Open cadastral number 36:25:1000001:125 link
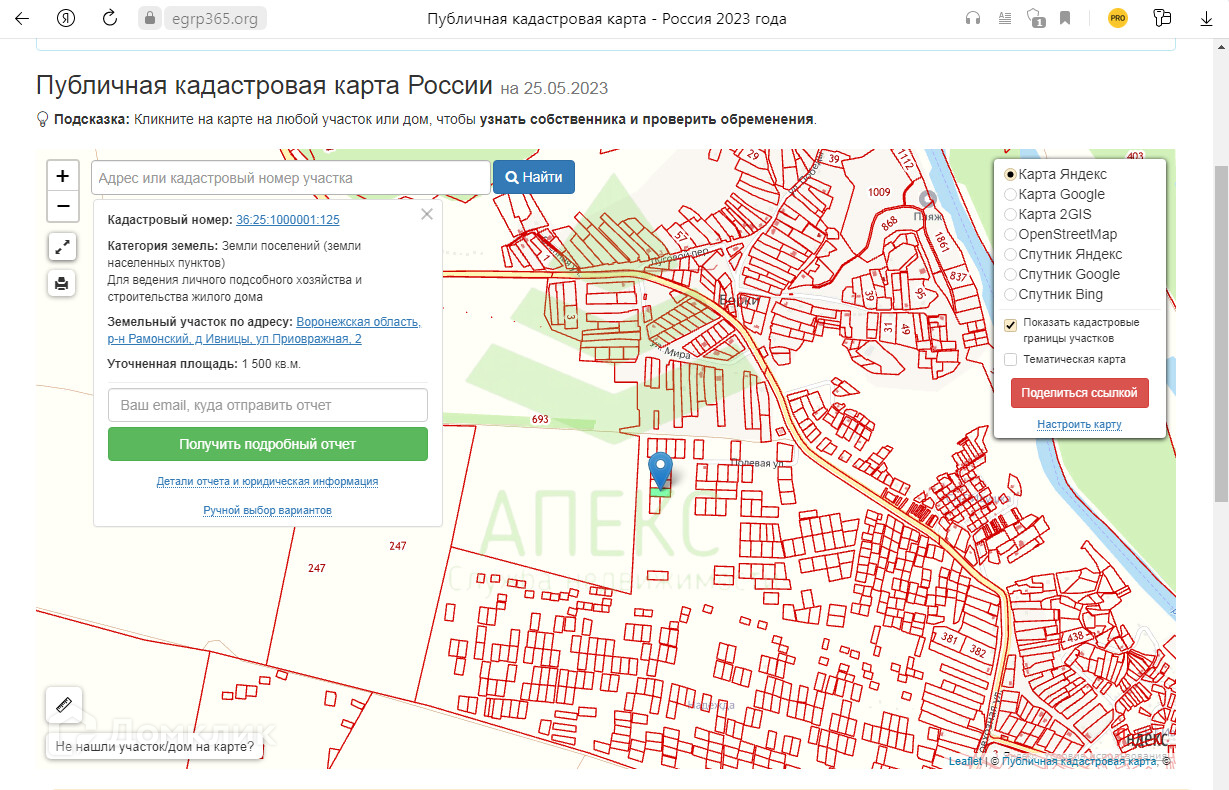The image size is (1229, 790). coord(288,220)
